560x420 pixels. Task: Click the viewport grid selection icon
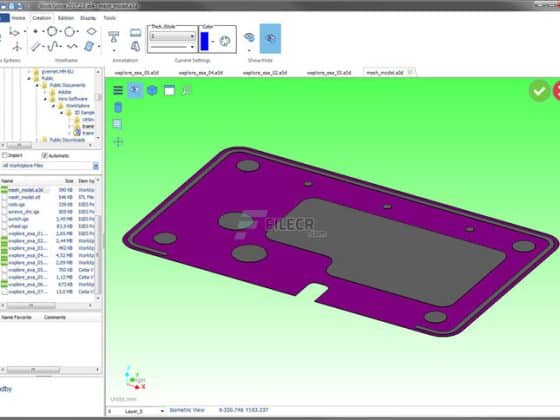pyautogui.click(x=118, y=124)
